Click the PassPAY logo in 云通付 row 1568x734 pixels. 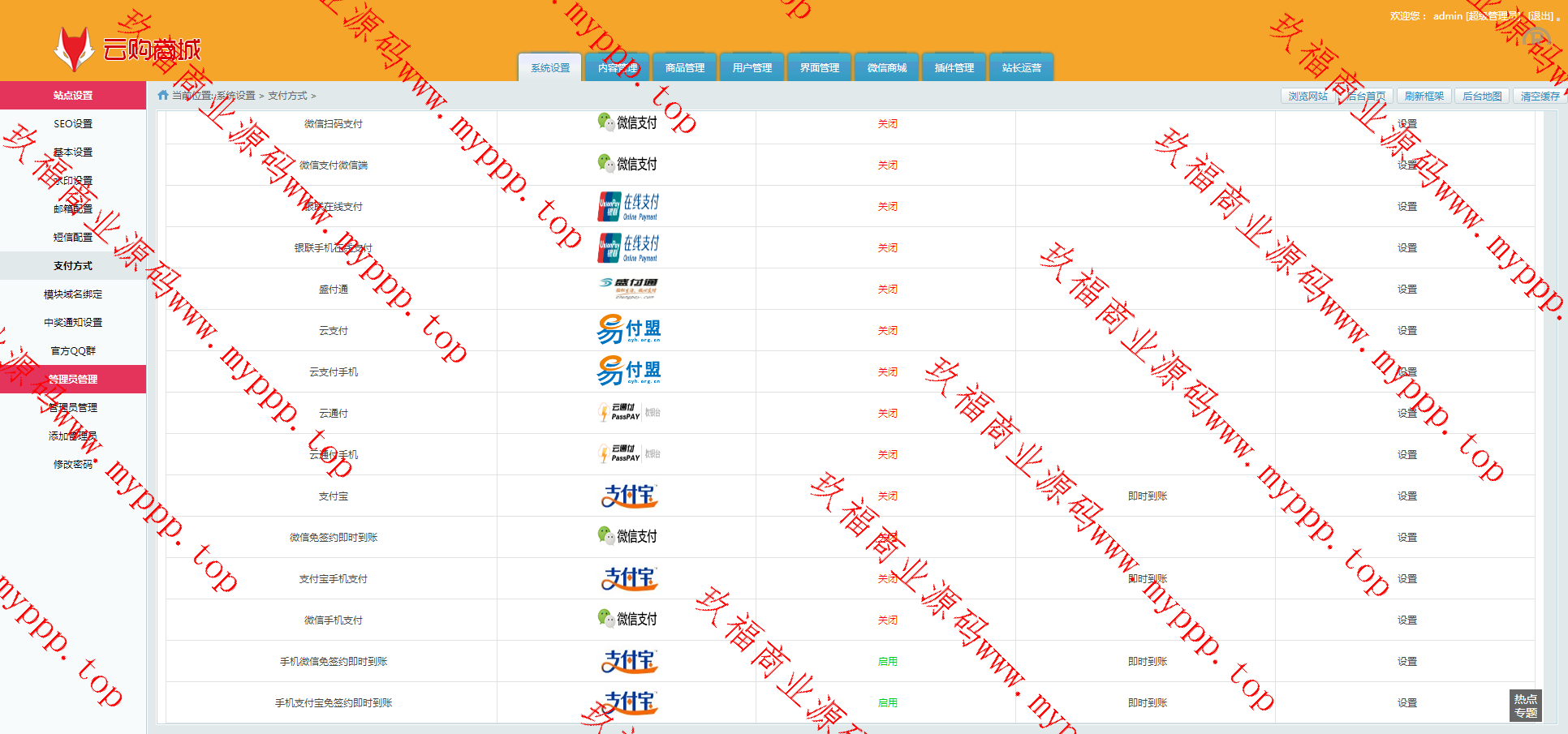[x=627, y=413]
